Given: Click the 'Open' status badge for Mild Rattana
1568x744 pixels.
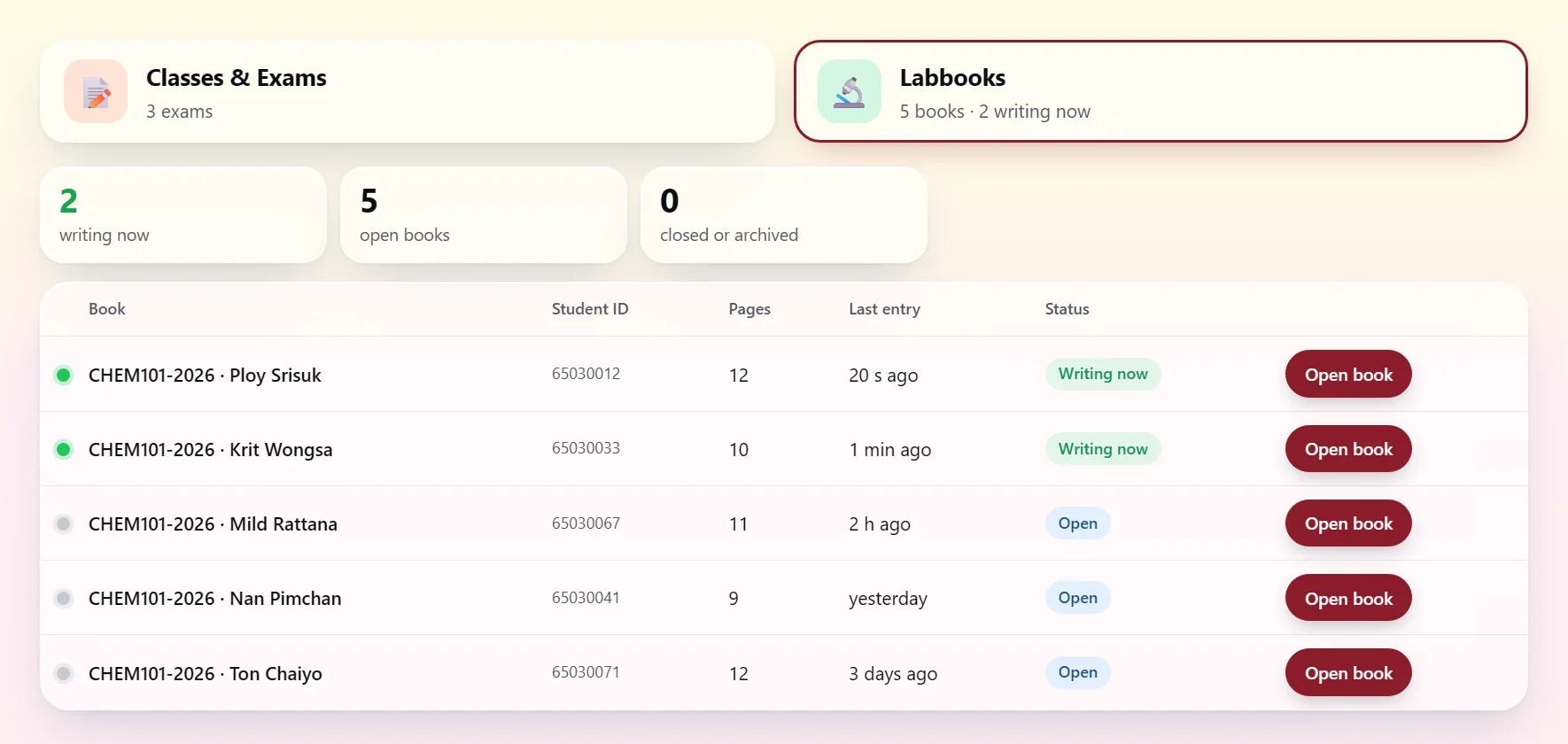Looking at the screenshot, I should 1078,523.
